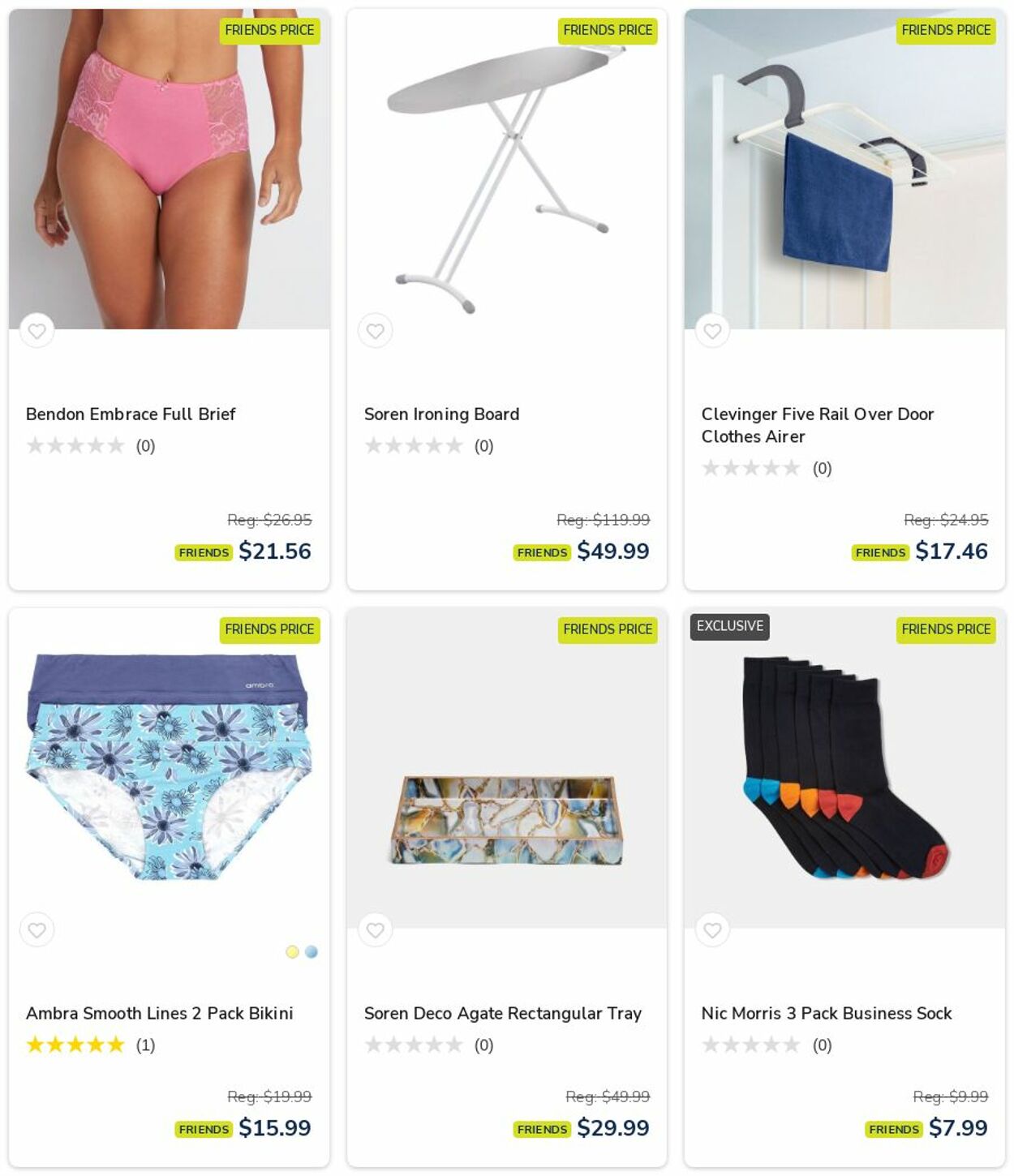Click the Exclusive badge on business socks

click(730, 626)
